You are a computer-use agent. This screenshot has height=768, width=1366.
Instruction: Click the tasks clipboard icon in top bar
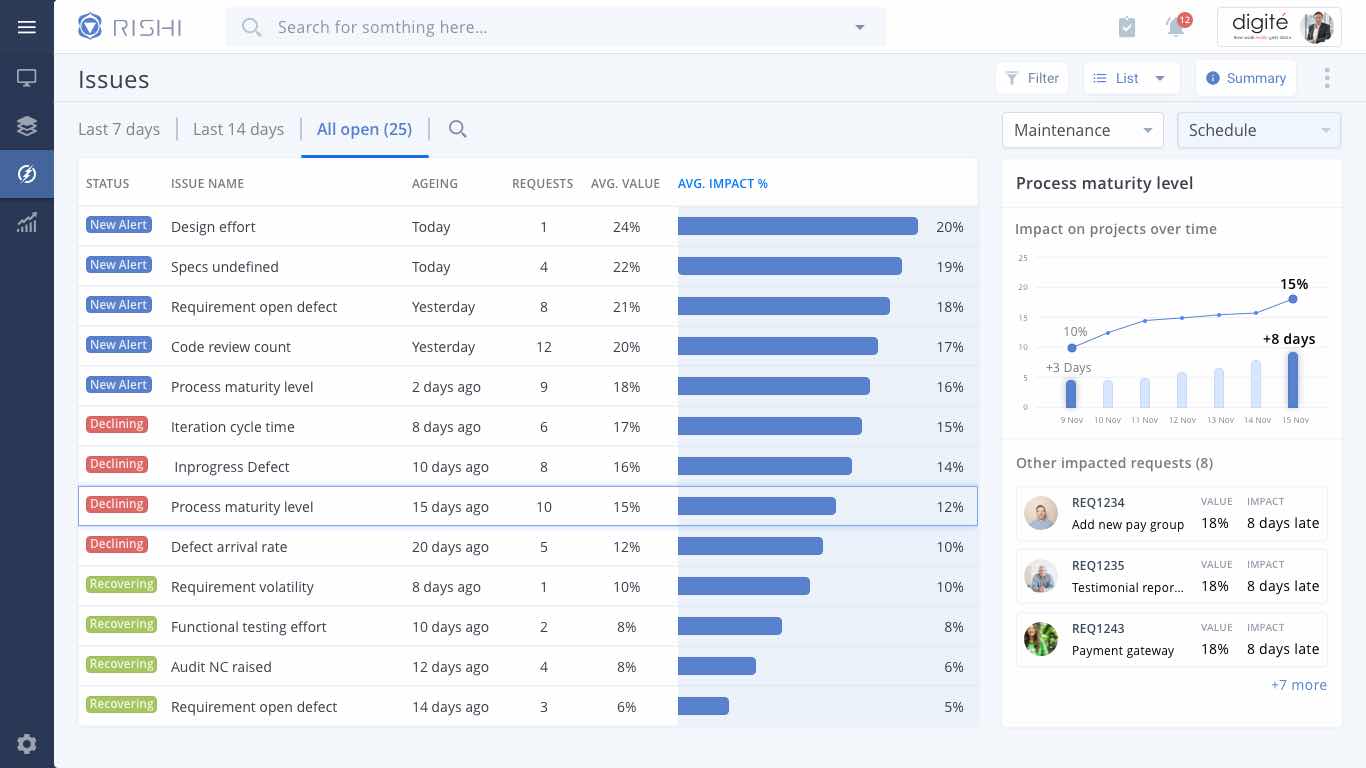pyautogui.click(x=1126, y=27)
